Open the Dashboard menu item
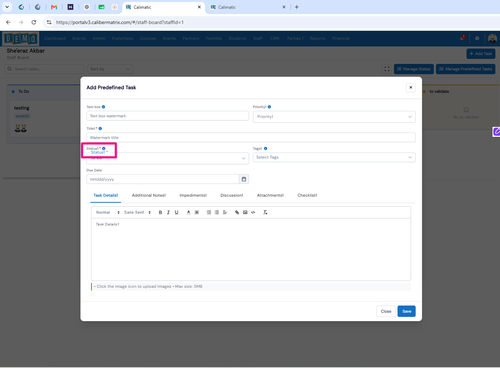500x368 pixels. 55,38
